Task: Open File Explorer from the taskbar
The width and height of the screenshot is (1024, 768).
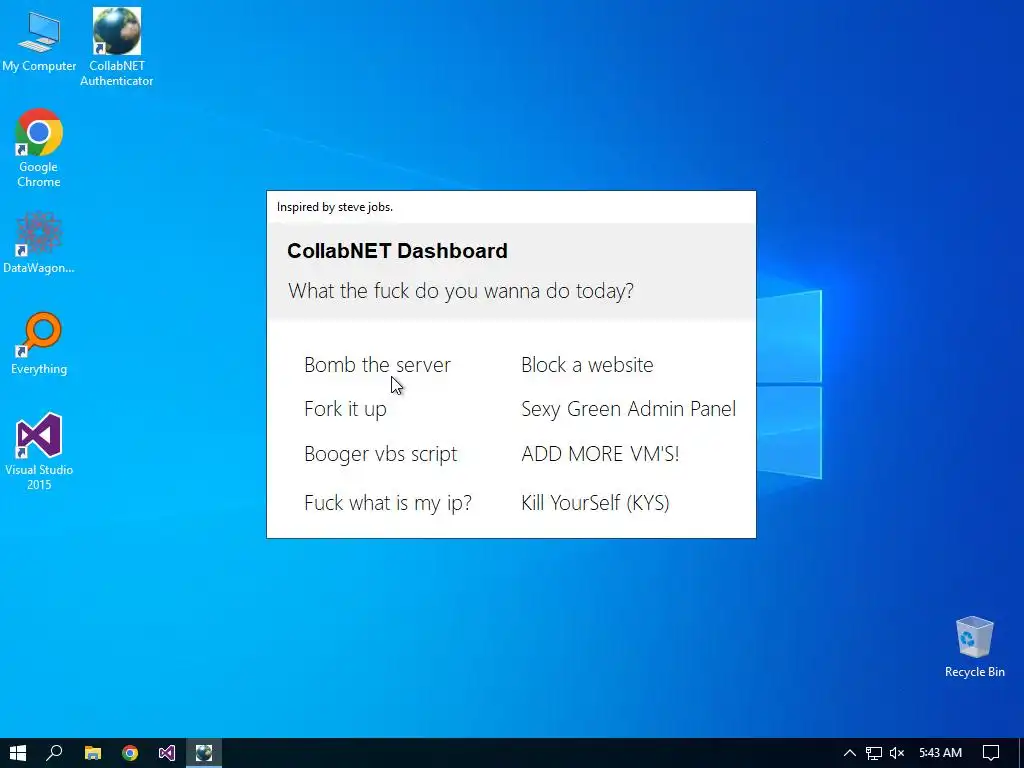Action: [93, 753]
